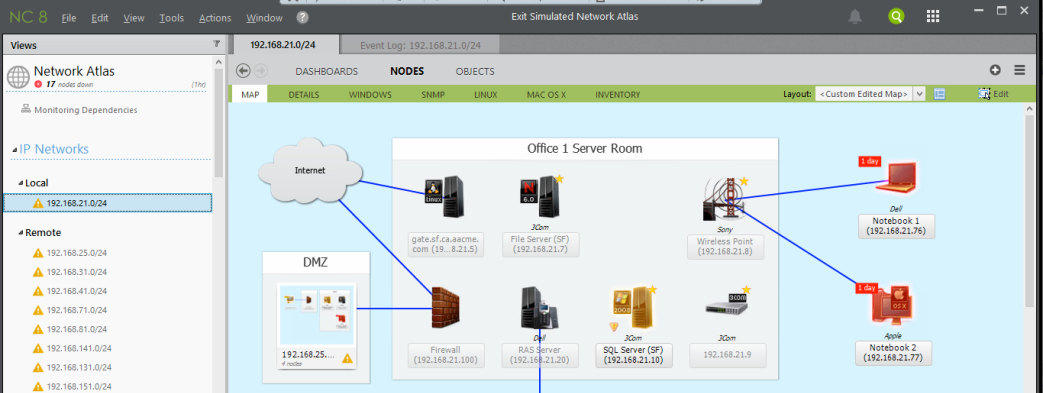Switch to the INVENTORY sub-tab
Viewport: 1043px width, 393px height.
[618, 94]
